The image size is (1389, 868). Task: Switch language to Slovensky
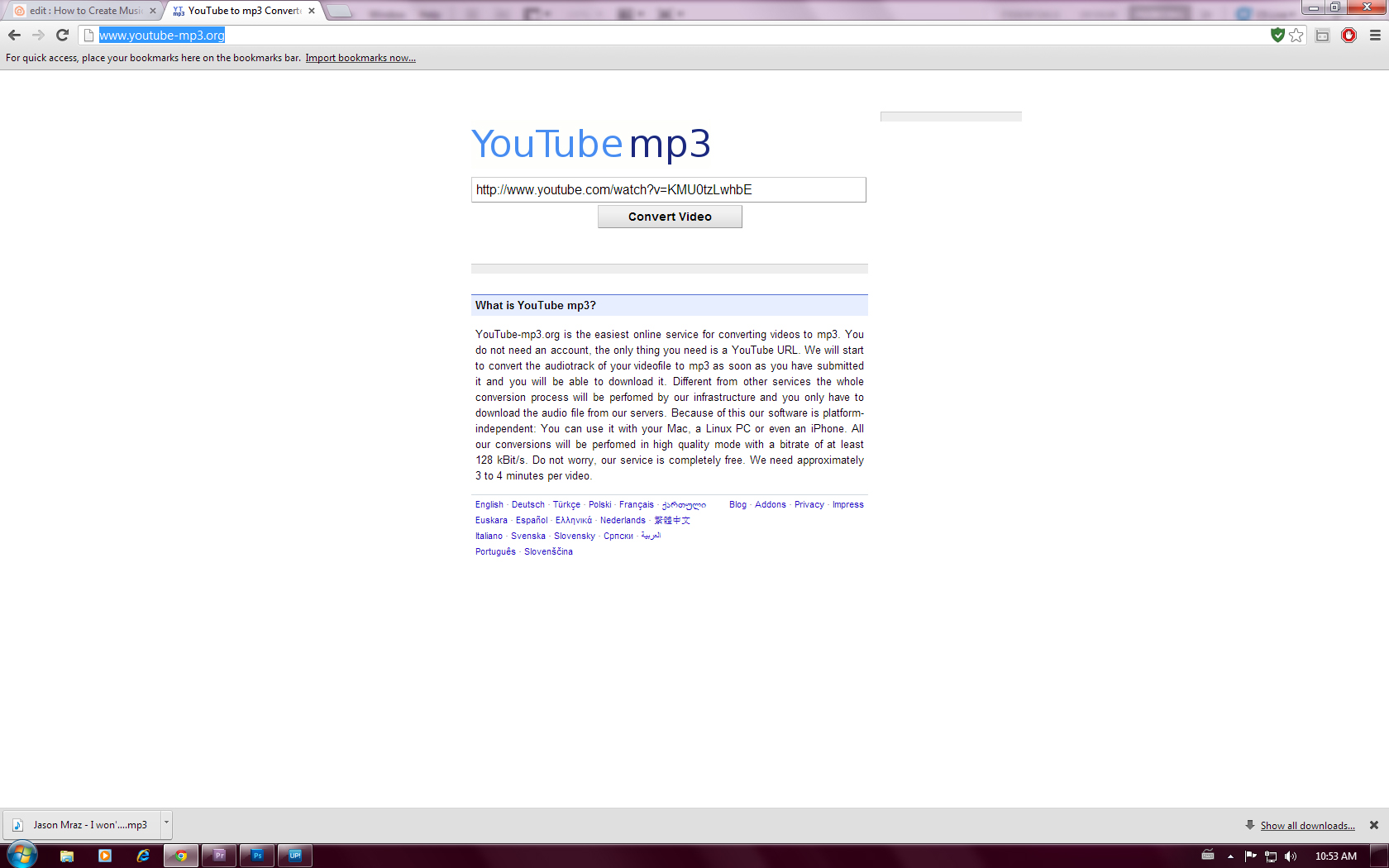pyautogui.click(x=575, y=536)
